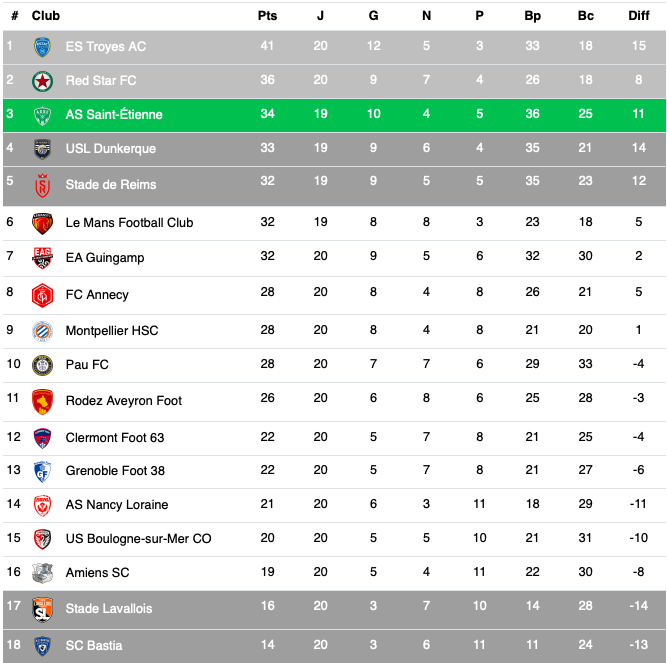Open Le Mans Football Club link
667x663 pixels.
[129, 222]
